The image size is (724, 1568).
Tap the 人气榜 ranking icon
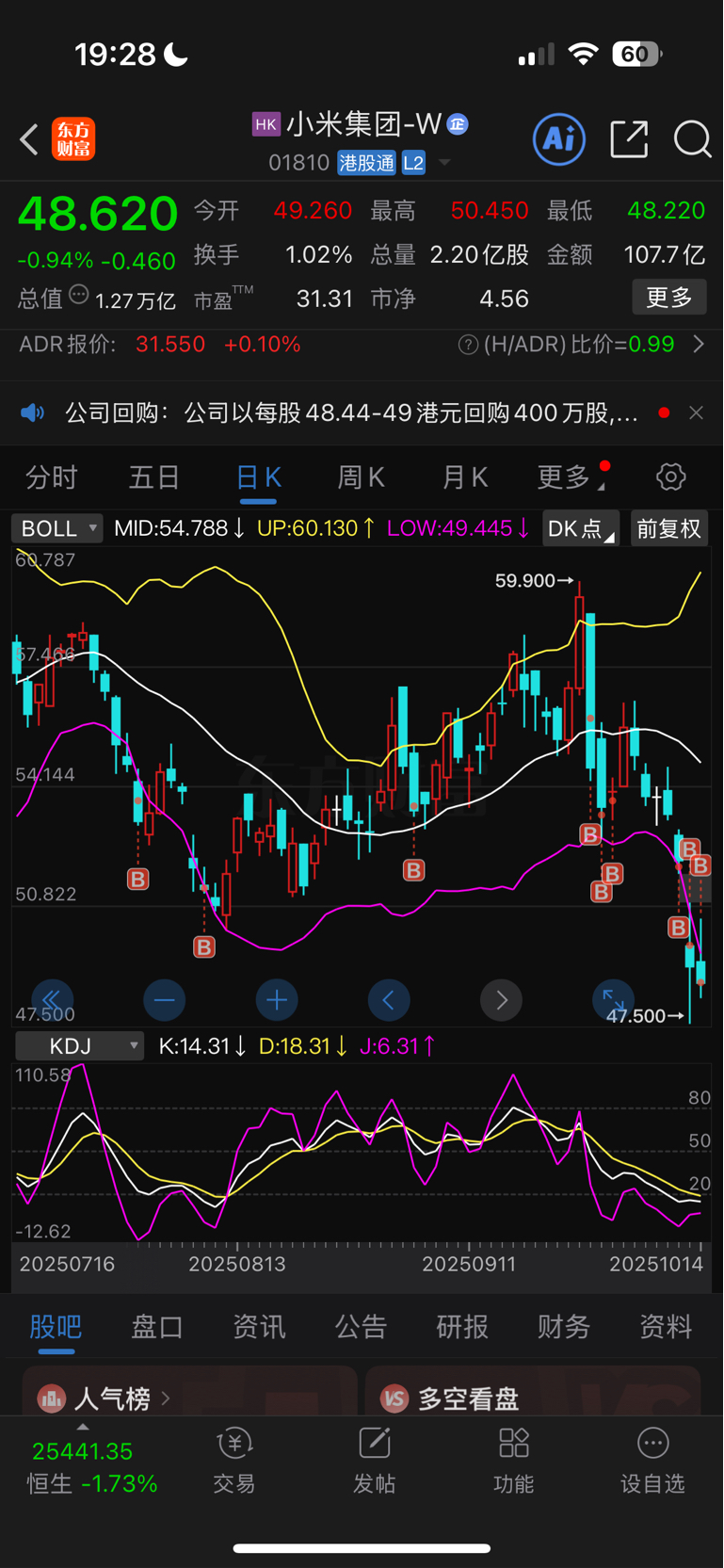point(51,1398)
